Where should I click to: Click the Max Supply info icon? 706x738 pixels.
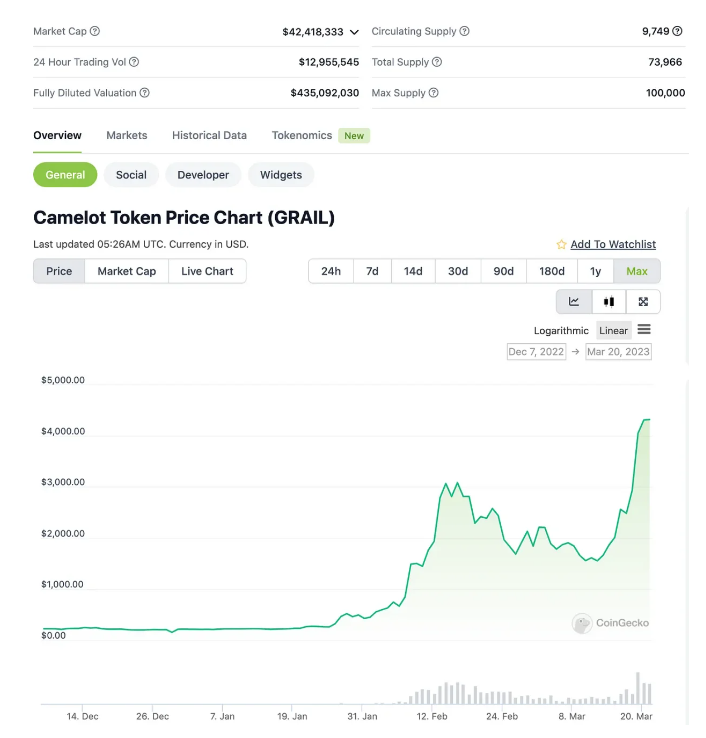click(x=433, y=93)
